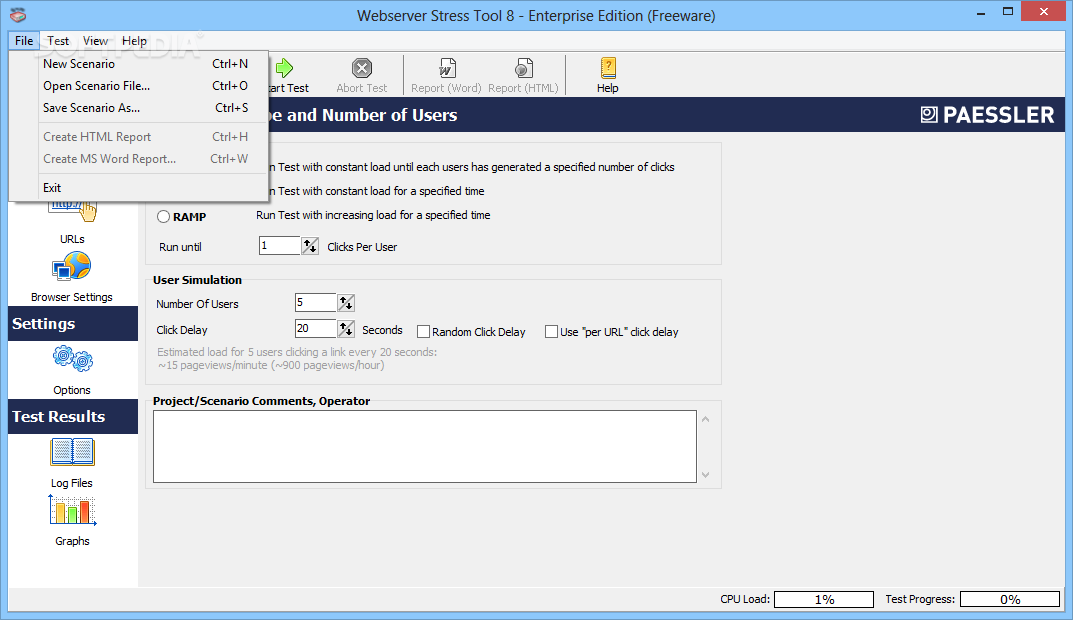The width and height of the screenshot is (1073, 620).
Task: Open the View menu
Action: click(x=95, y=40)
